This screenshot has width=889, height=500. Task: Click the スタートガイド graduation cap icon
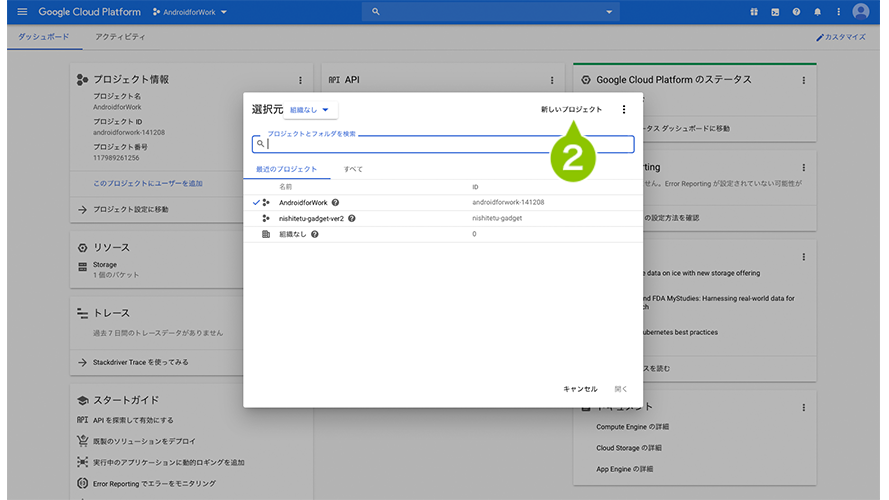click(82, 400)
